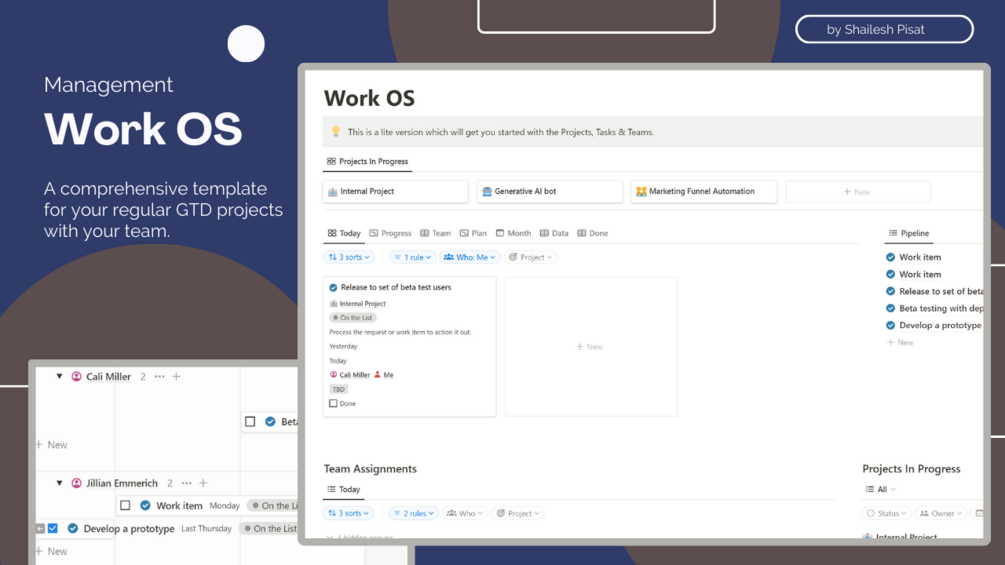1005x565 pixels.
Task: Tick the checkbox beside Work item row
Action: [x=126, y=505]
